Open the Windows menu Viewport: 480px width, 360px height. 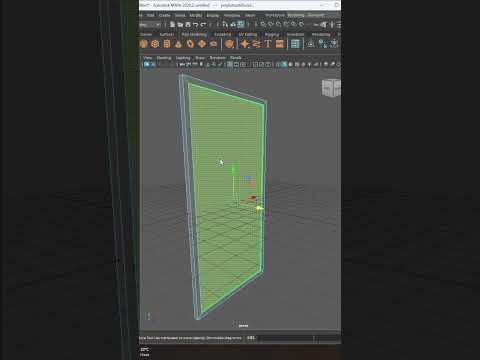[232, 15]
